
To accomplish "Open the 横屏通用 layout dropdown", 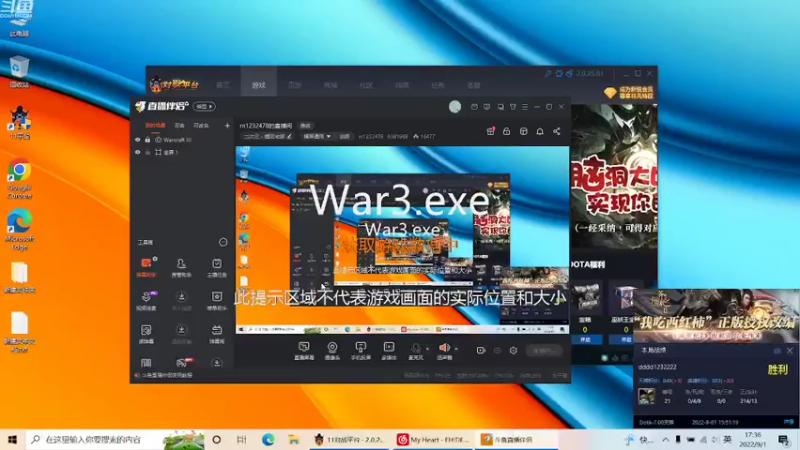I will [x=317, y=137].
